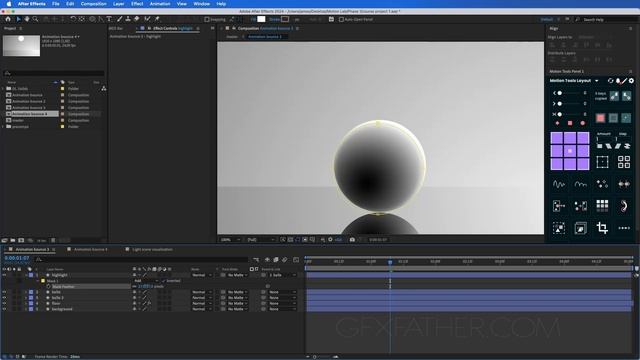Select the Clone Stamp tool

pyautogui.click(x=128, y=19)
